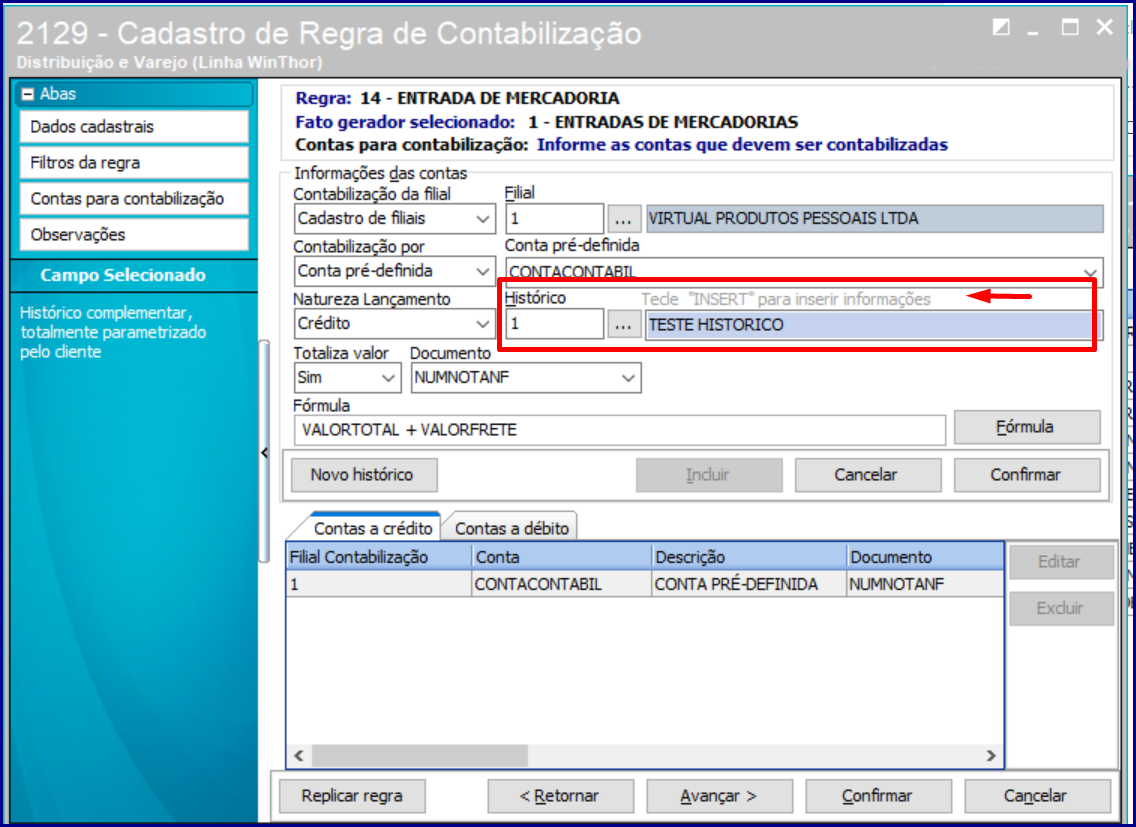The image size is (1136, 827).
Task: Collapse side panel with left arrow
Action: 264,453
